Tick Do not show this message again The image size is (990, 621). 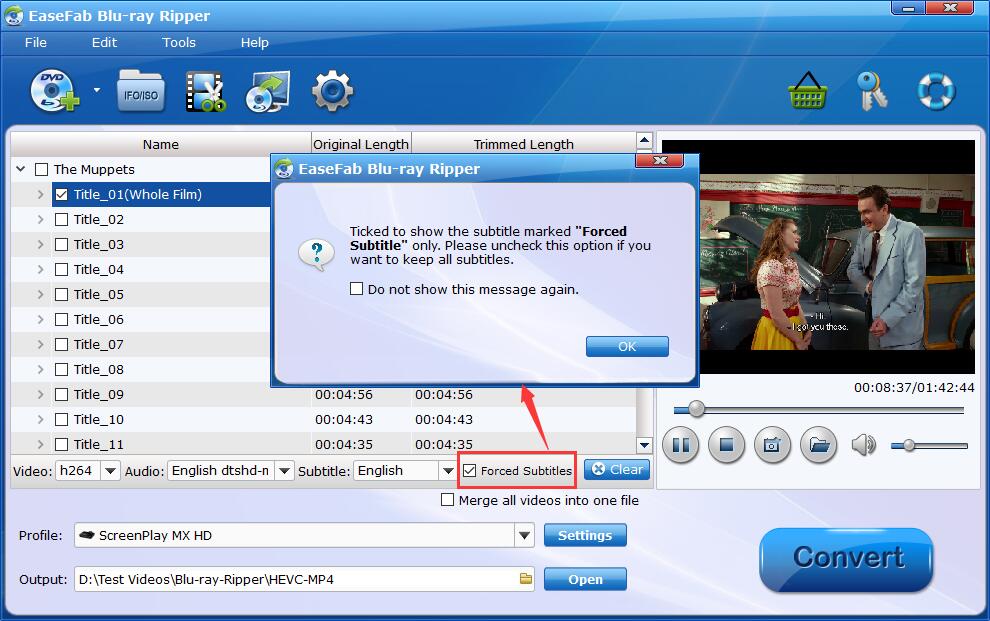(357, 289)
